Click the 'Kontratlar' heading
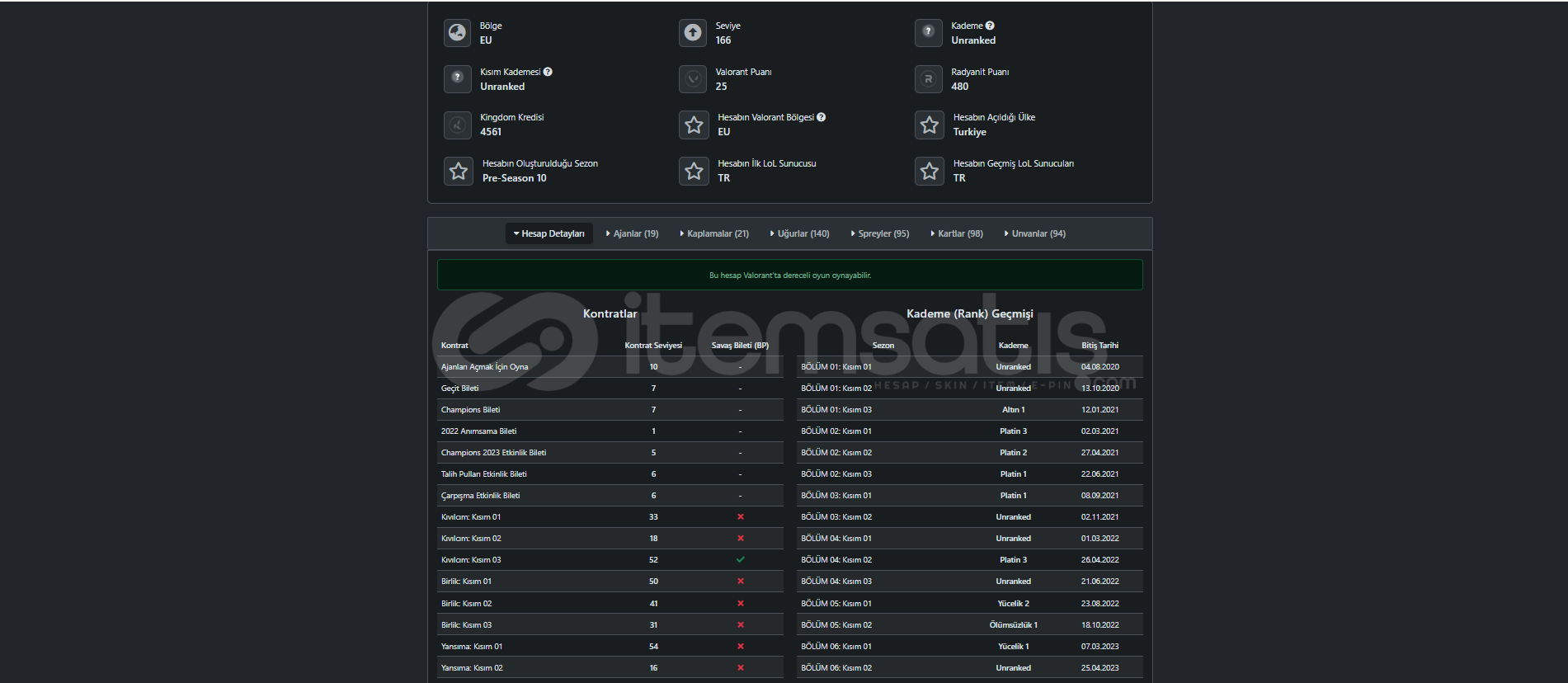The image size is (1568, 683). (610, 313)
